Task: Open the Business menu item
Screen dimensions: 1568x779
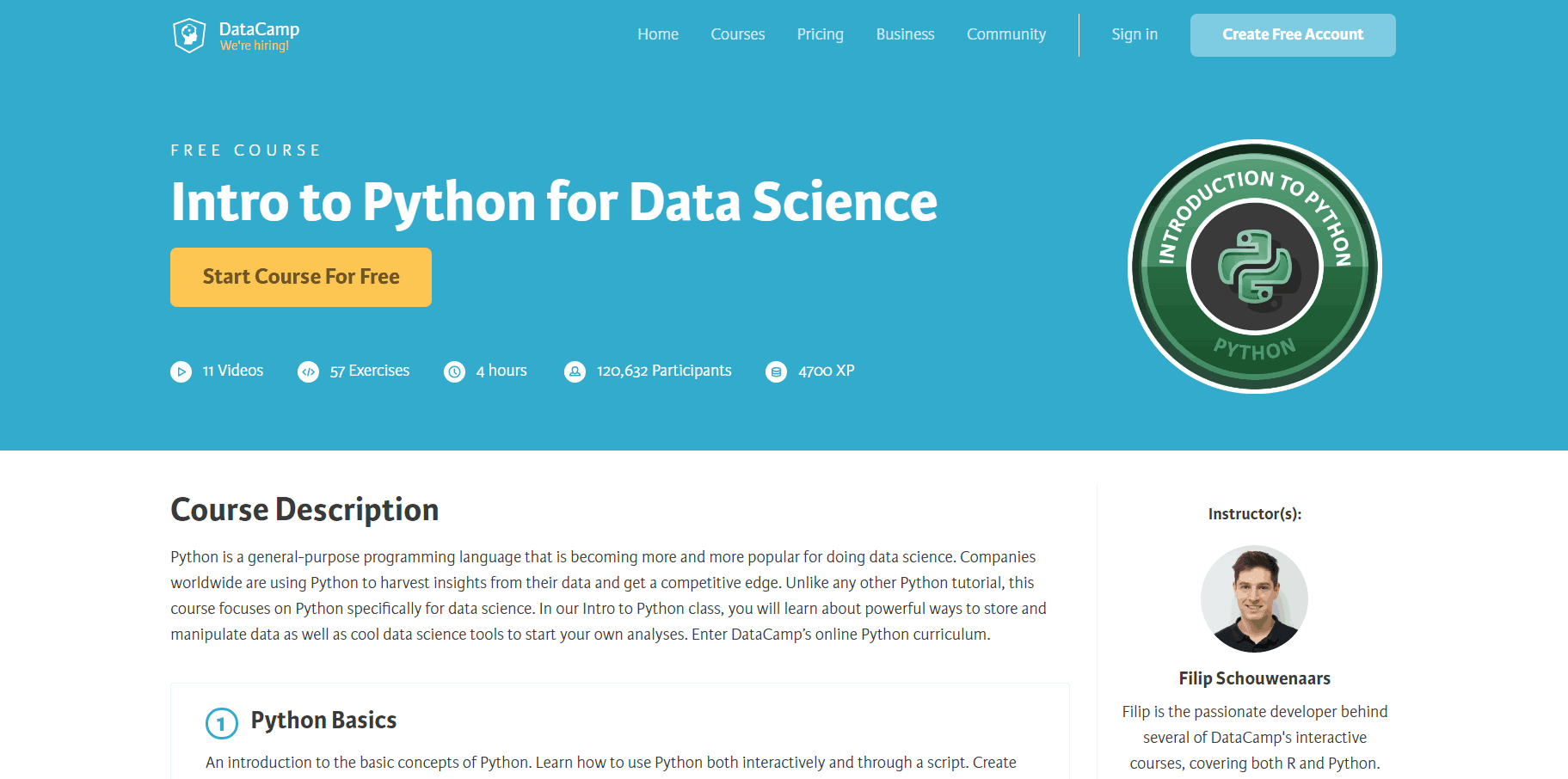Action: pos(905,34)
